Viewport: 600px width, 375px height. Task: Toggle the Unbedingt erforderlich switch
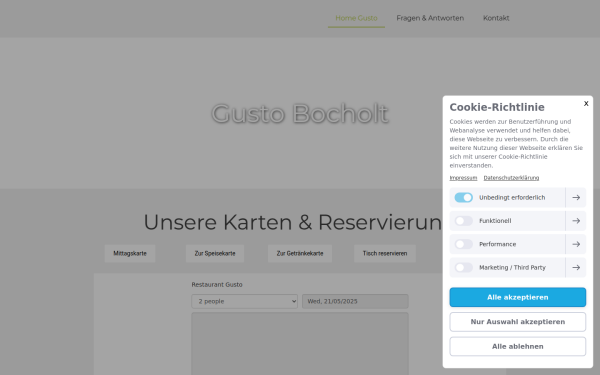point(463,197)
